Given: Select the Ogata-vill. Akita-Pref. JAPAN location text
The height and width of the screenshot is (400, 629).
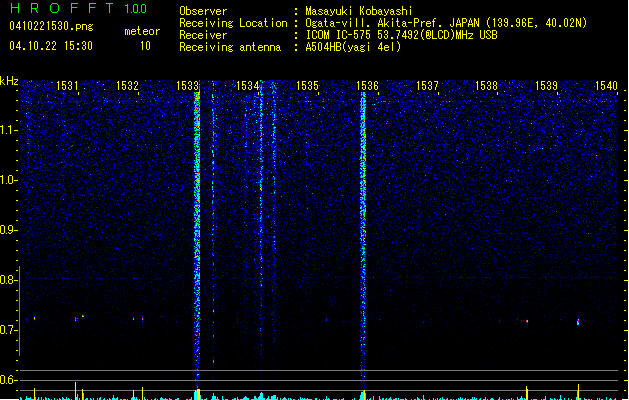Looking at the screenshot, I should tap(446, 23).
